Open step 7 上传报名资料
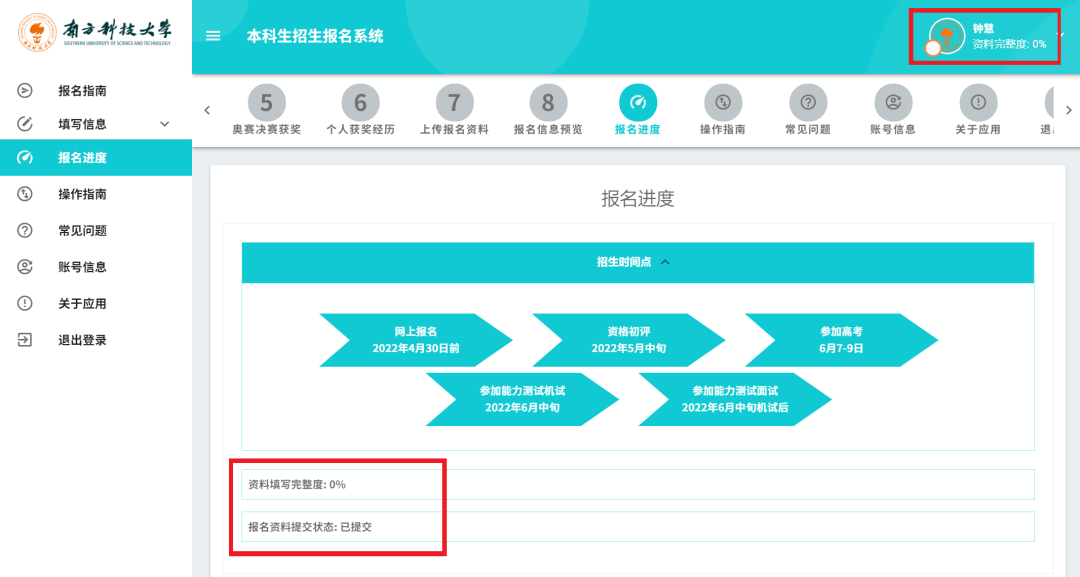The image size is (1080, 577). tap(454, 102)
